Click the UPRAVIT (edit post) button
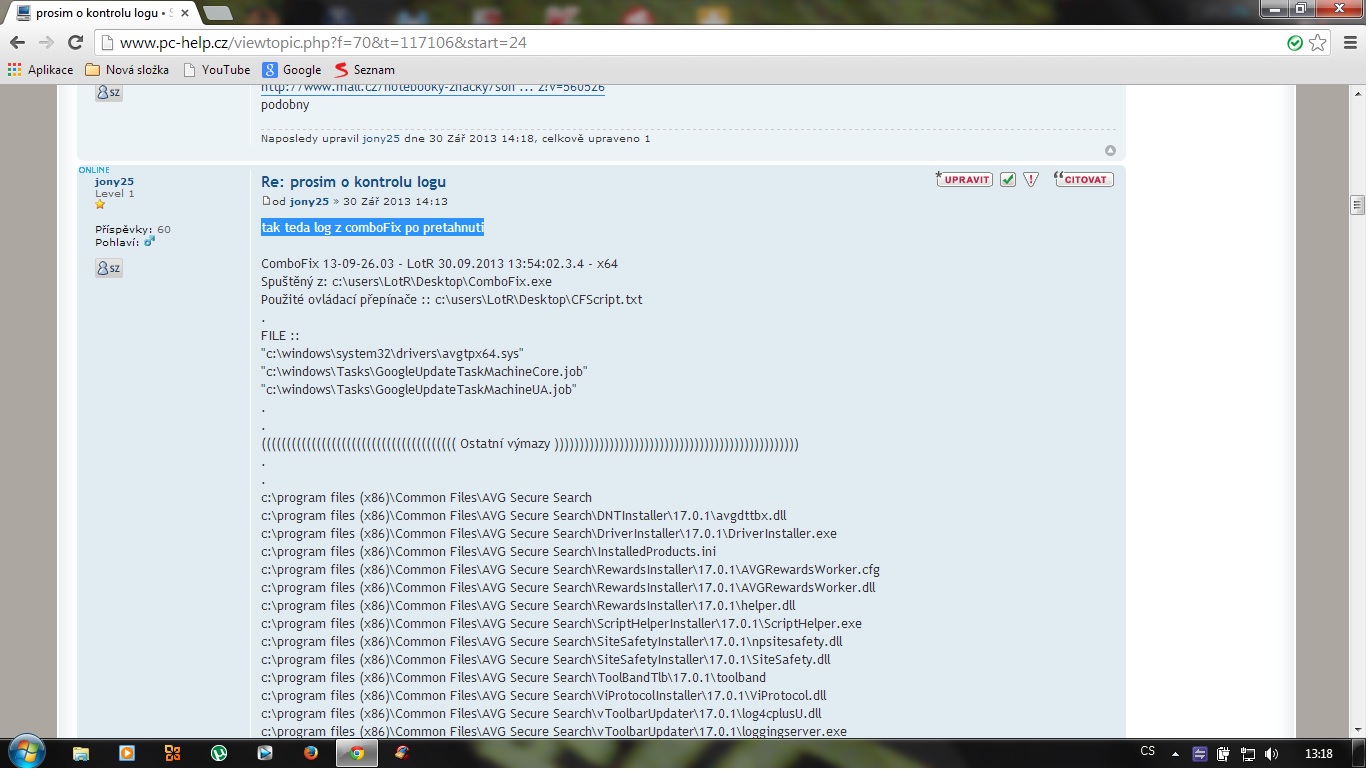The height and width of the screenshot is (771, 1369). point(965,179)
